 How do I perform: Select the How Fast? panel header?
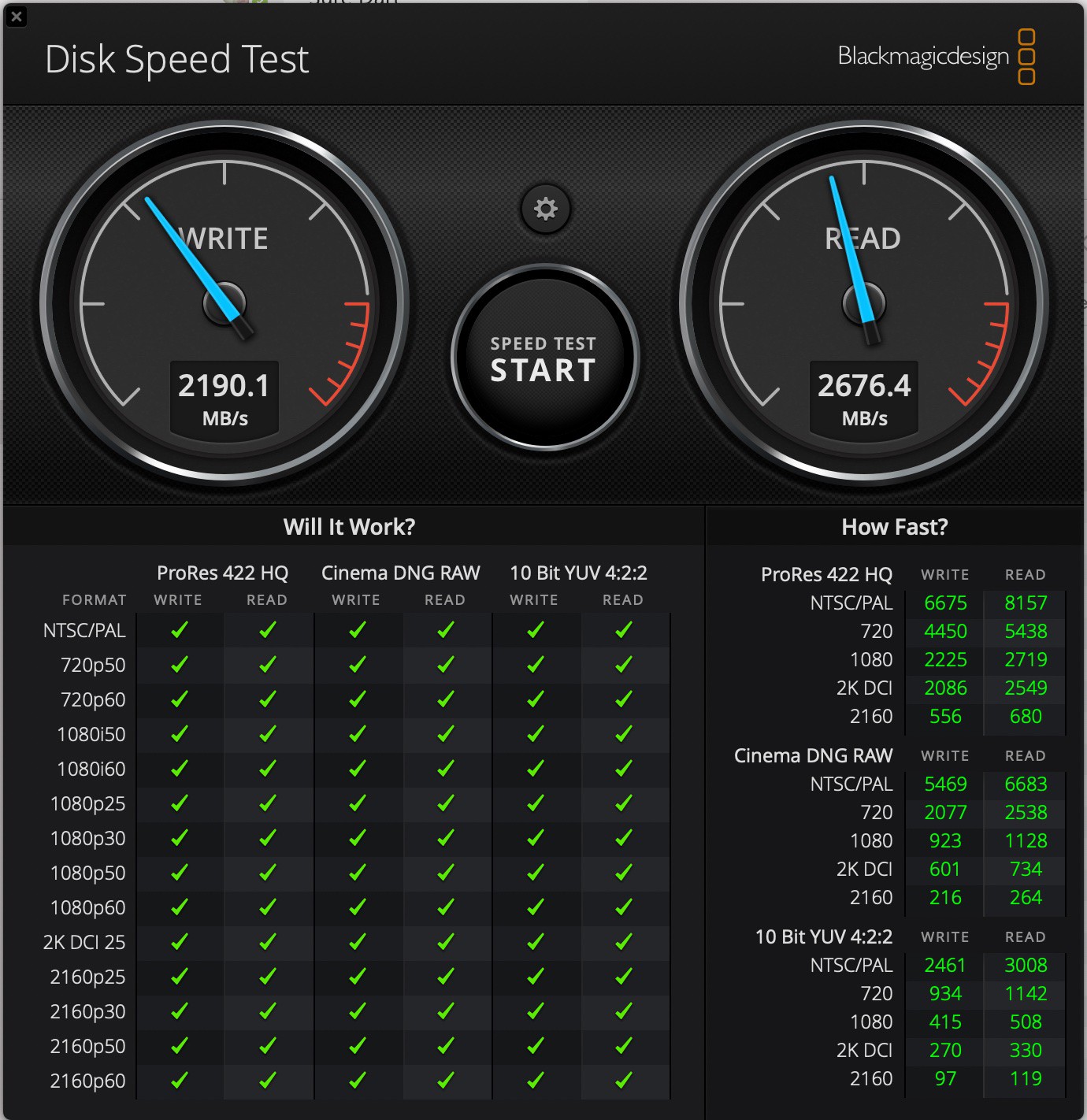tap(894, 526)
